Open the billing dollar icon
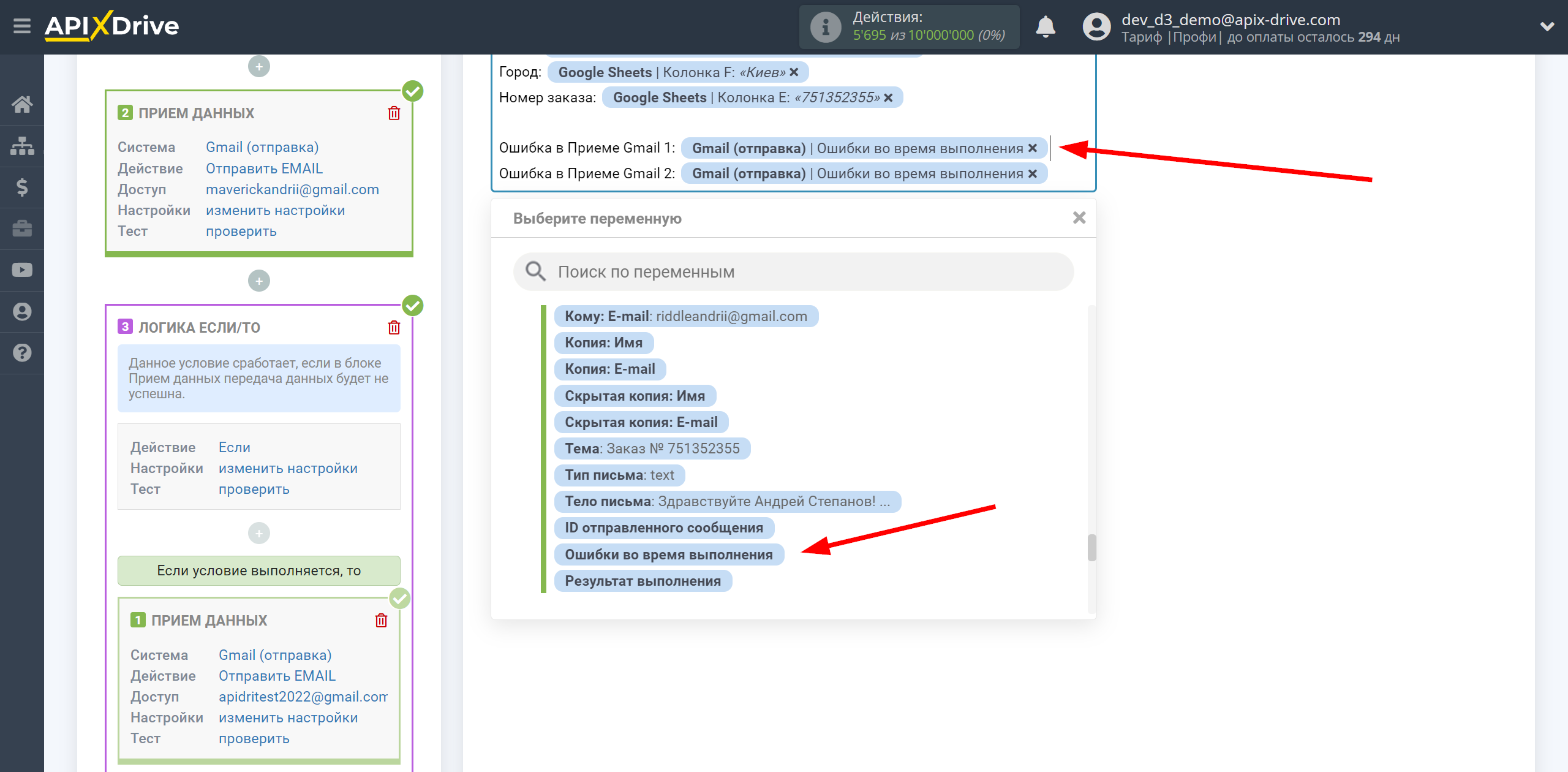This screenshot has width=1568, height=772. (22, 187)
